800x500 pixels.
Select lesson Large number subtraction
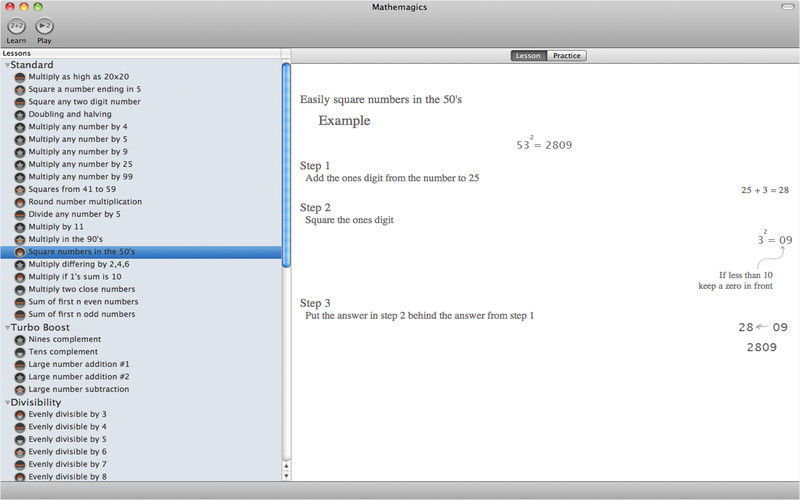click(x=141, y=389)
